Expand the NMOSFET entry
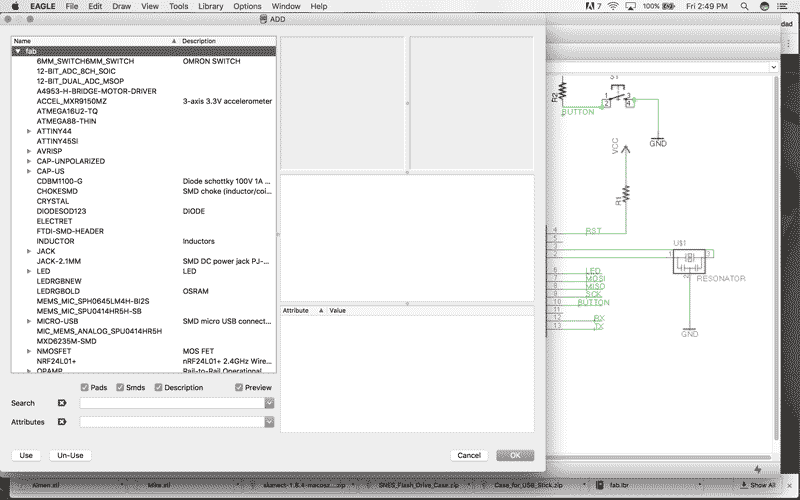 click(29, 351)
